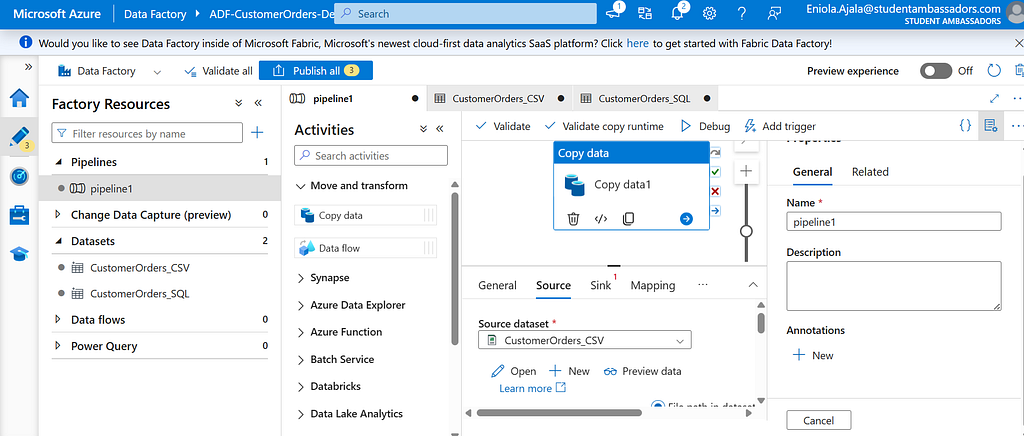Click Validate copy runtime
Image resolution: width=1024 pixels, height=436 pixels.
pos(604,126)
